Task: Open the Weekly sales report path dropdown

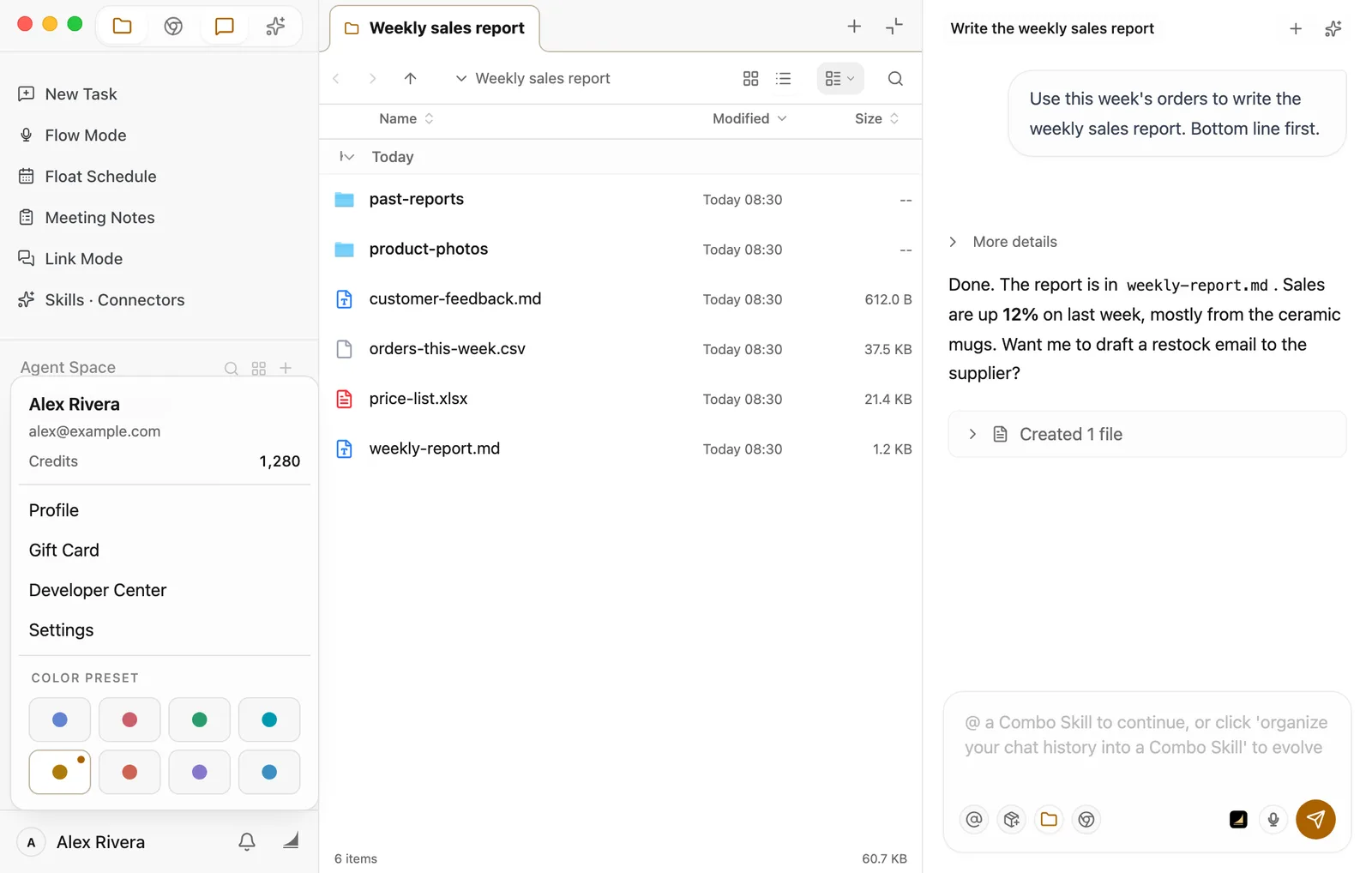Action: click(533, 79)
